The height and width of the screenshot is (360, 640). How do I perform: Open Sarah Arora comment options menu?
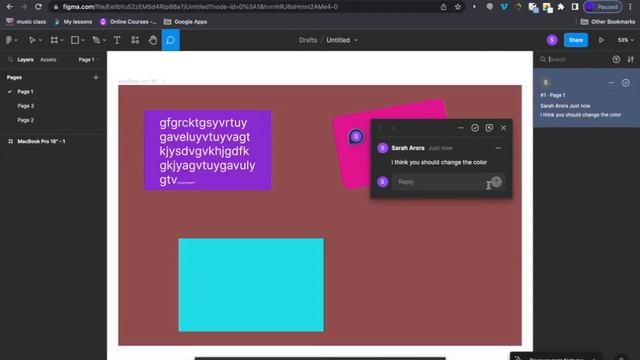498,148
